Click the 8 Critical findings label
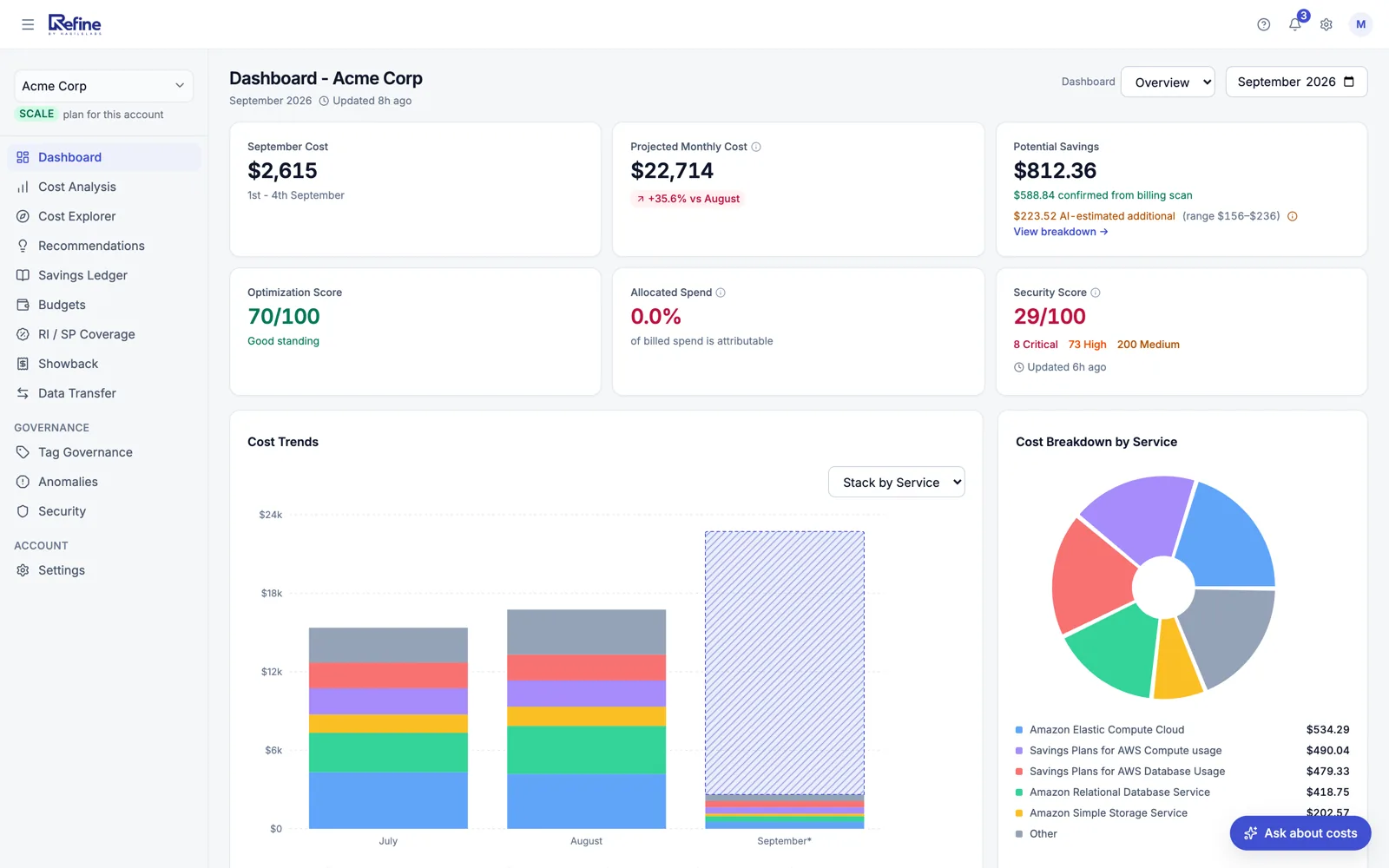Viewport: 1389px width, 868px height. [1036, 345]
